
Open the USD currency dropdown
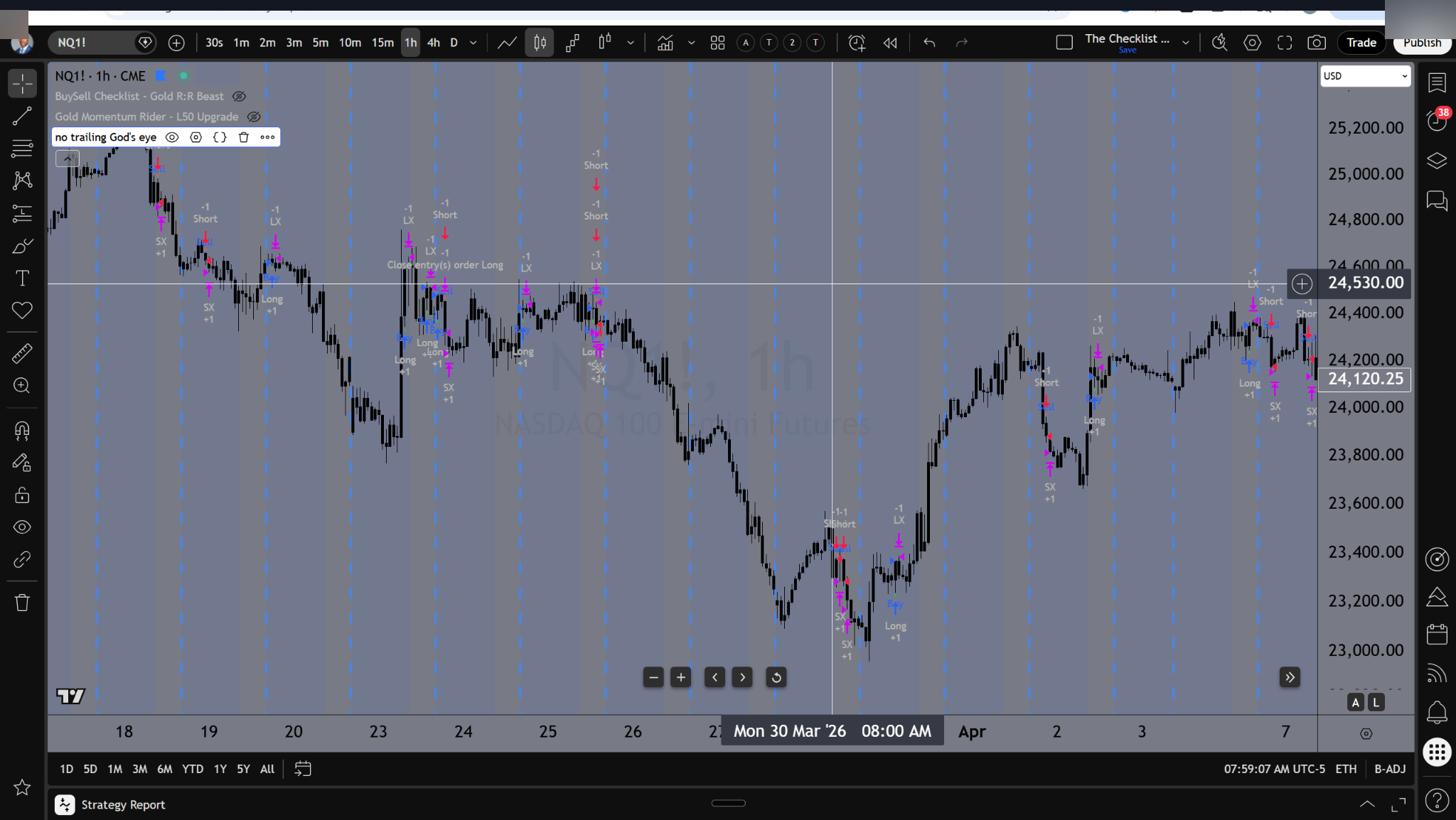(1364, 75)
